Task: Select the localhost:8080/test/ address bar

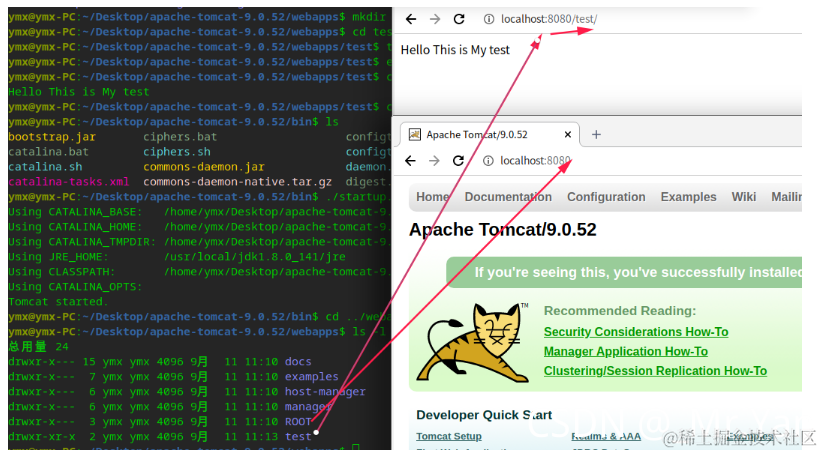Action: pyautogui.click(x=549, y=19)
